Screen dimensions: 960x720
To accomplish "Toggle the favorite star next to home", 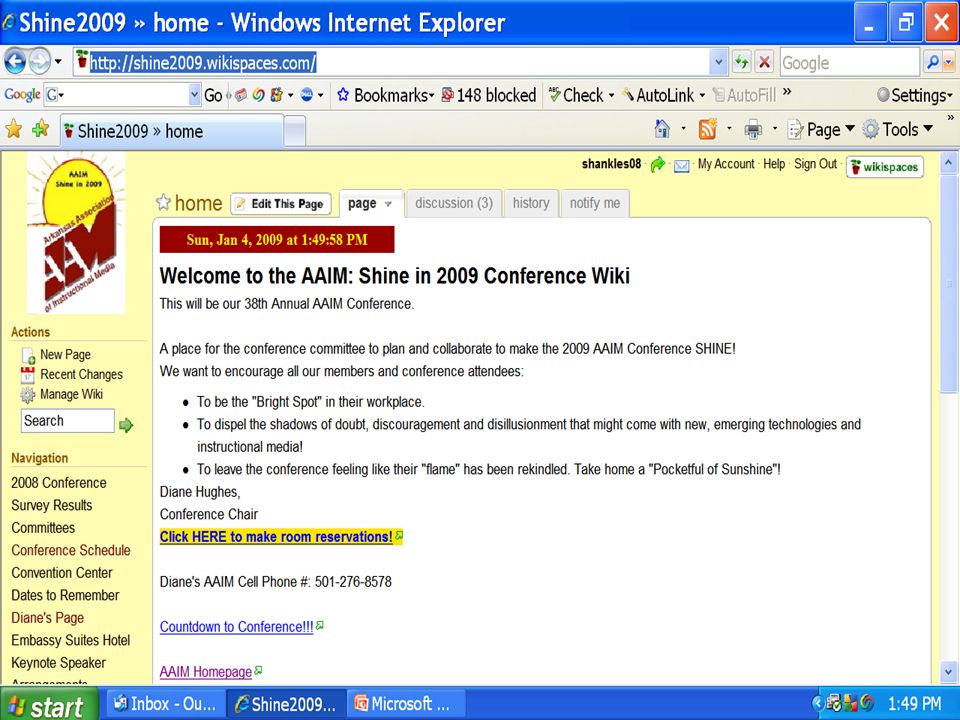I will 163,202.
